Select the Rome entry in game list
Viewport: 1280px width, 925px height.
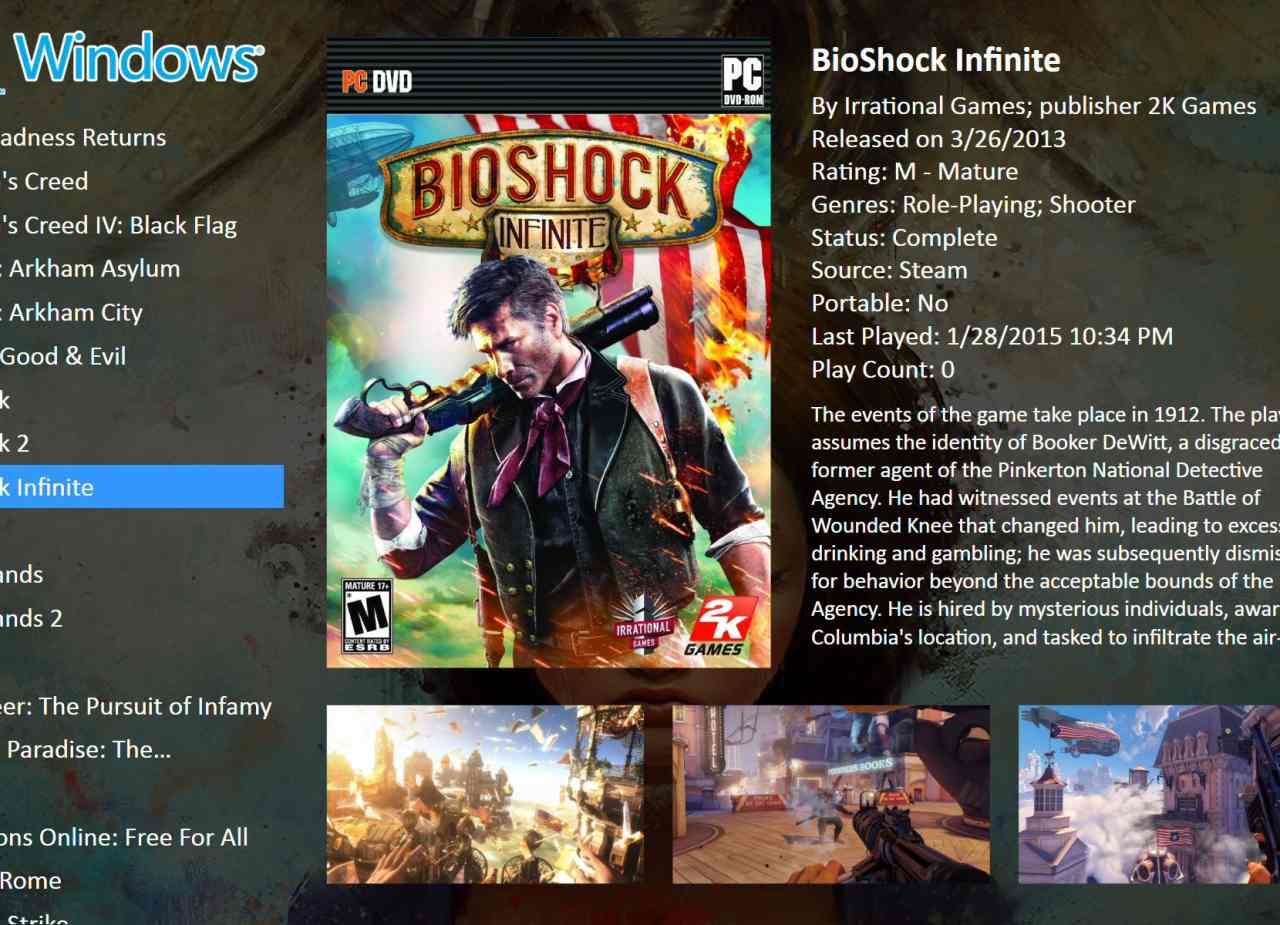31,881
